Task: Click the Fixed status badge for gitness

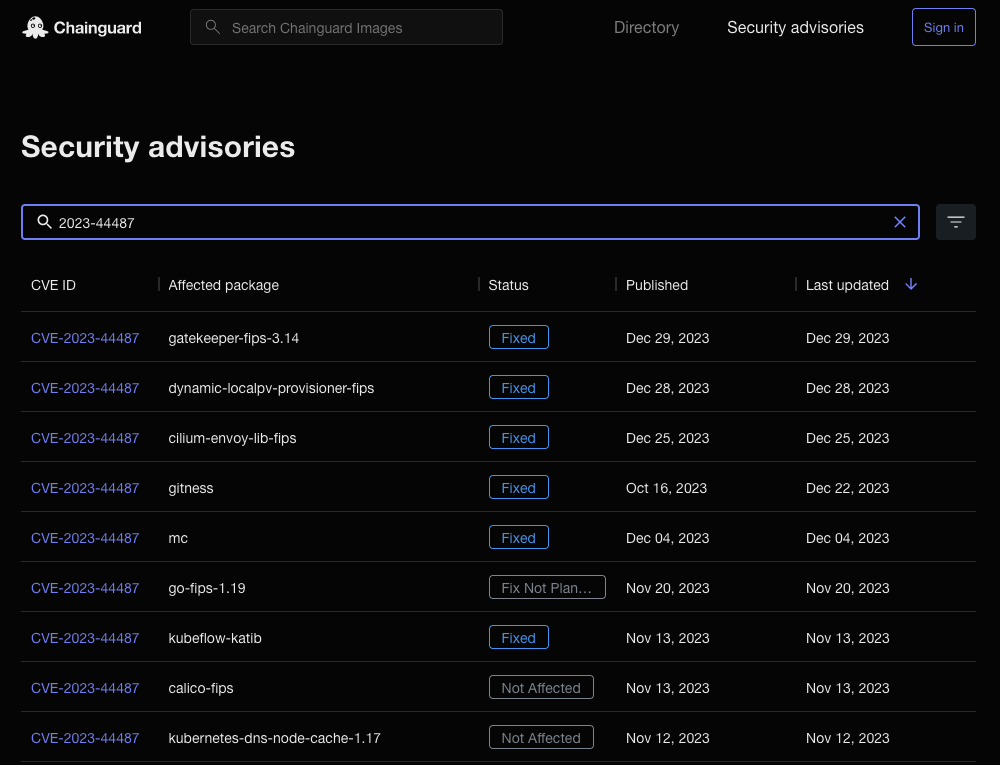Action: point(518,487)
